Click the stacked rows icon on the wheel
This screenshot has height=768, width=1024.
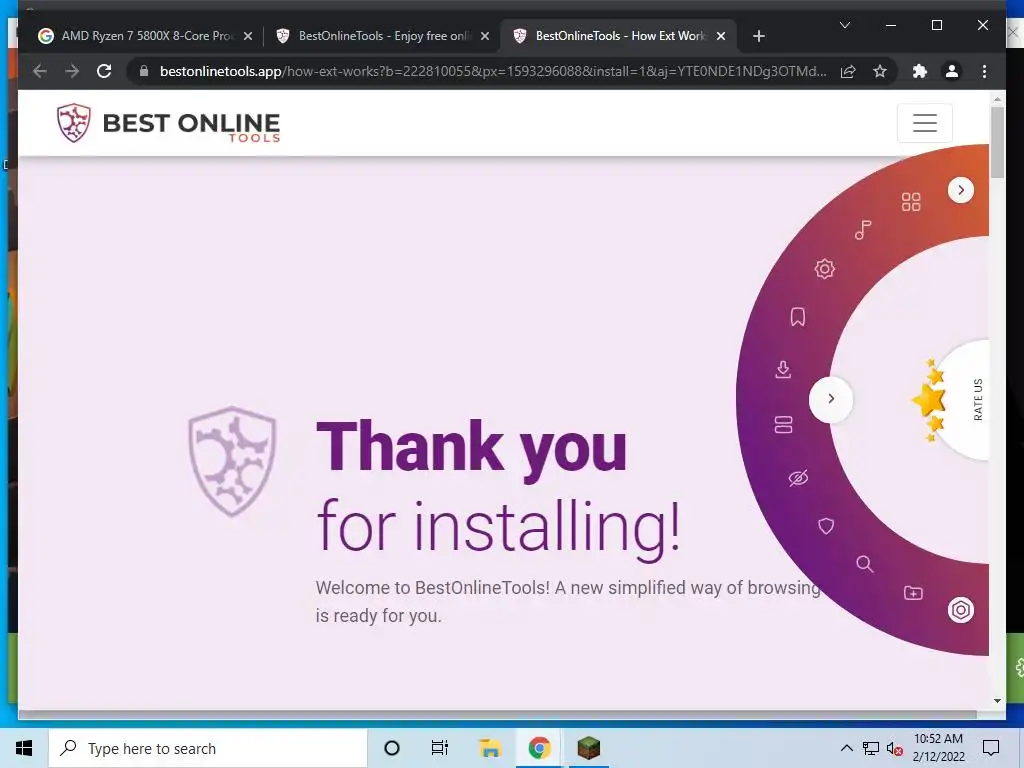tap(783, 424)
